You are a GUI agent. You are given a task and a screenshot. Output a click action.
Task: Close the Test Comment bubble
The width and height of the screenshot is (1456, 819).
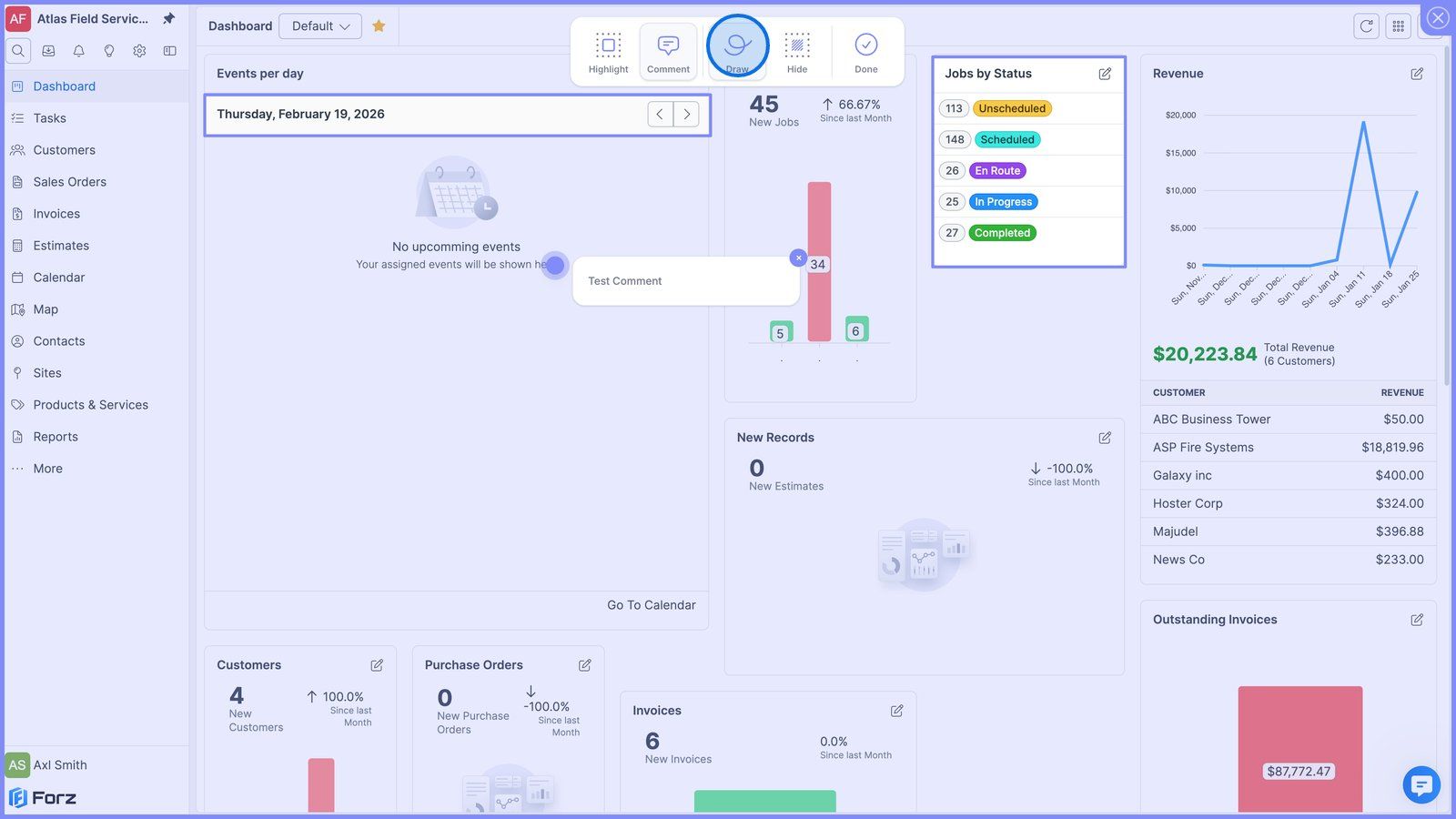pyautogui.click(x=798, y=258)
